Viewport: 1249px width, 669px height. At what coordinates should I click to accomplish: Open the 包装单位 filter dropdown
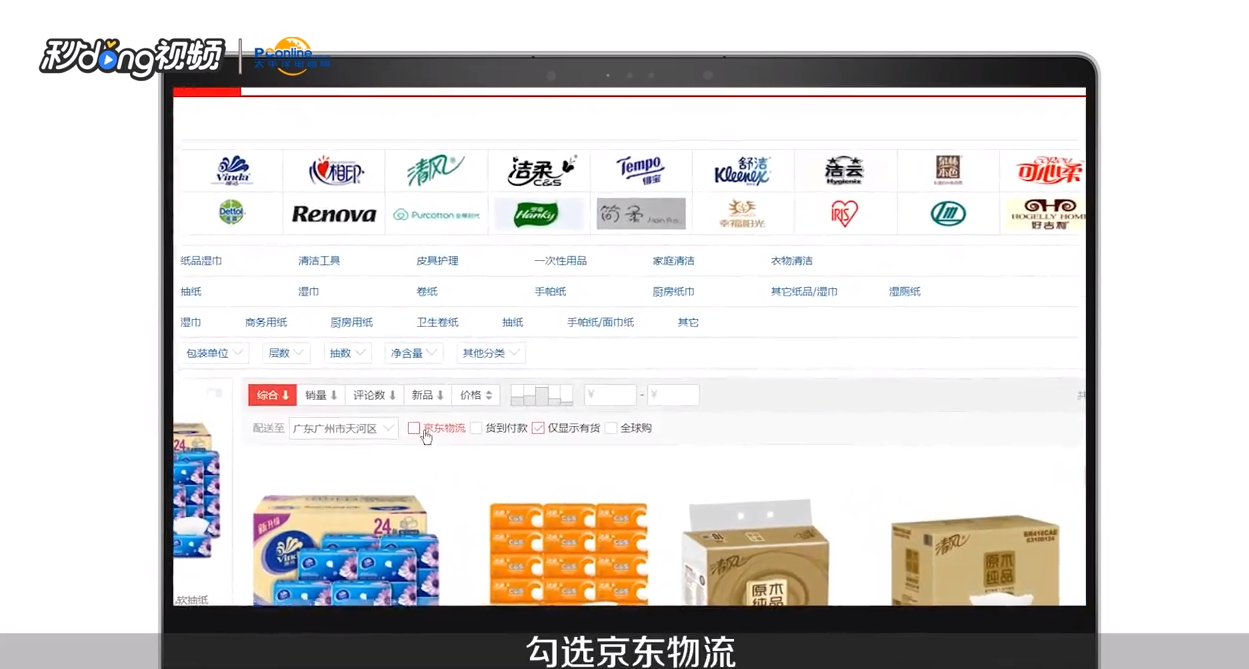pyautogui.click(x=214, y=353)
